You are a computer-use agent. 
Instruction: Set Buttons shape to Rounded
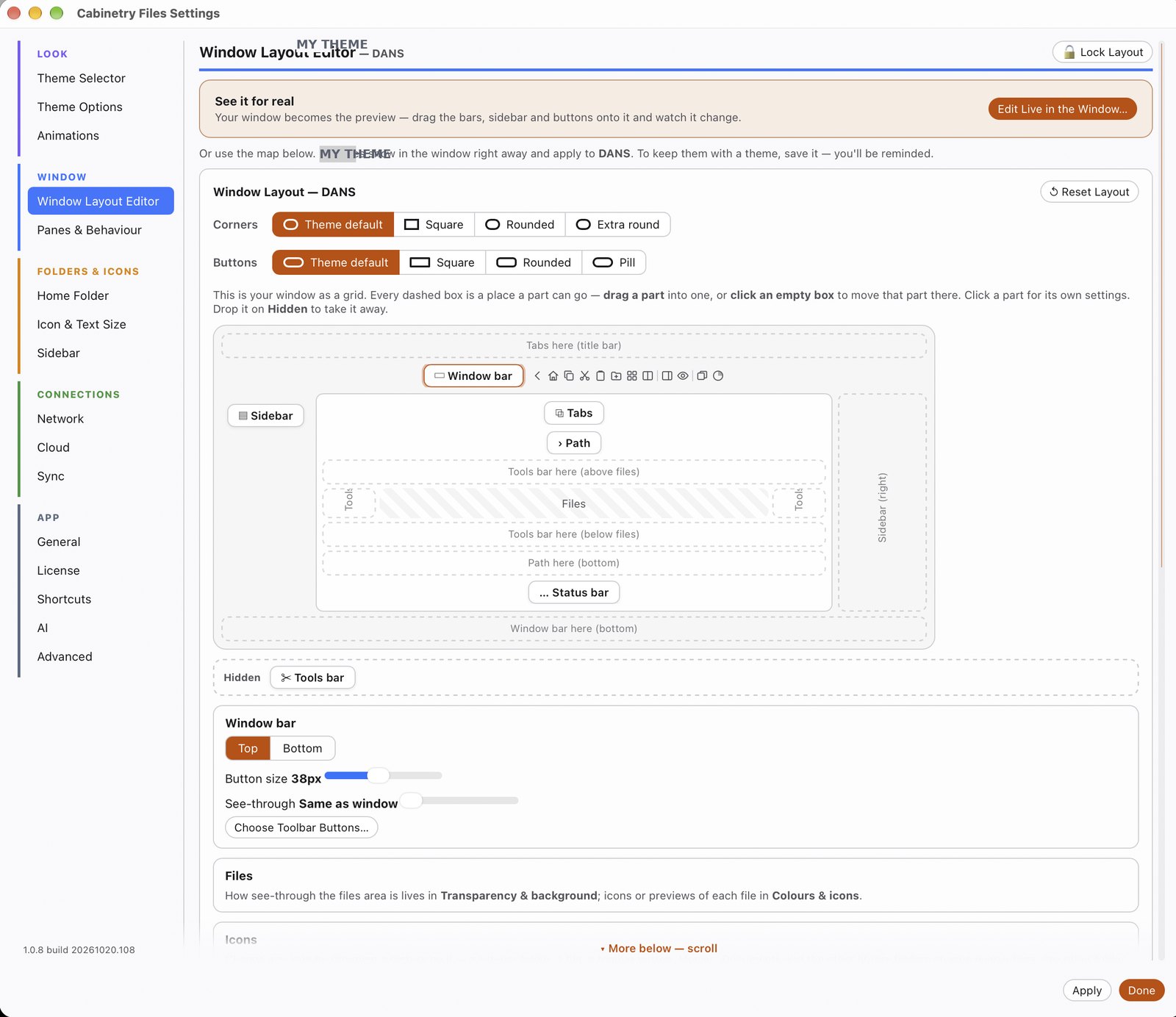point(534,262)
